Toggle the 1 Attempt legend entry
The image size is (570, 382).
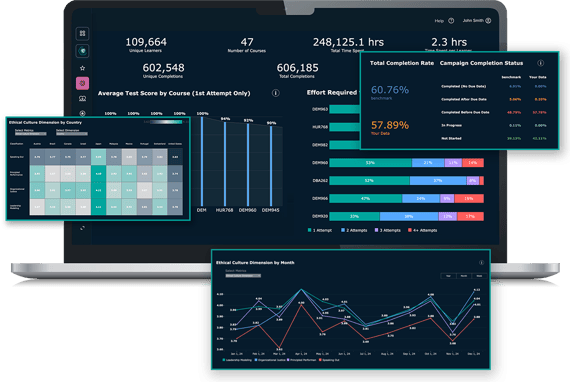(320, 230)
